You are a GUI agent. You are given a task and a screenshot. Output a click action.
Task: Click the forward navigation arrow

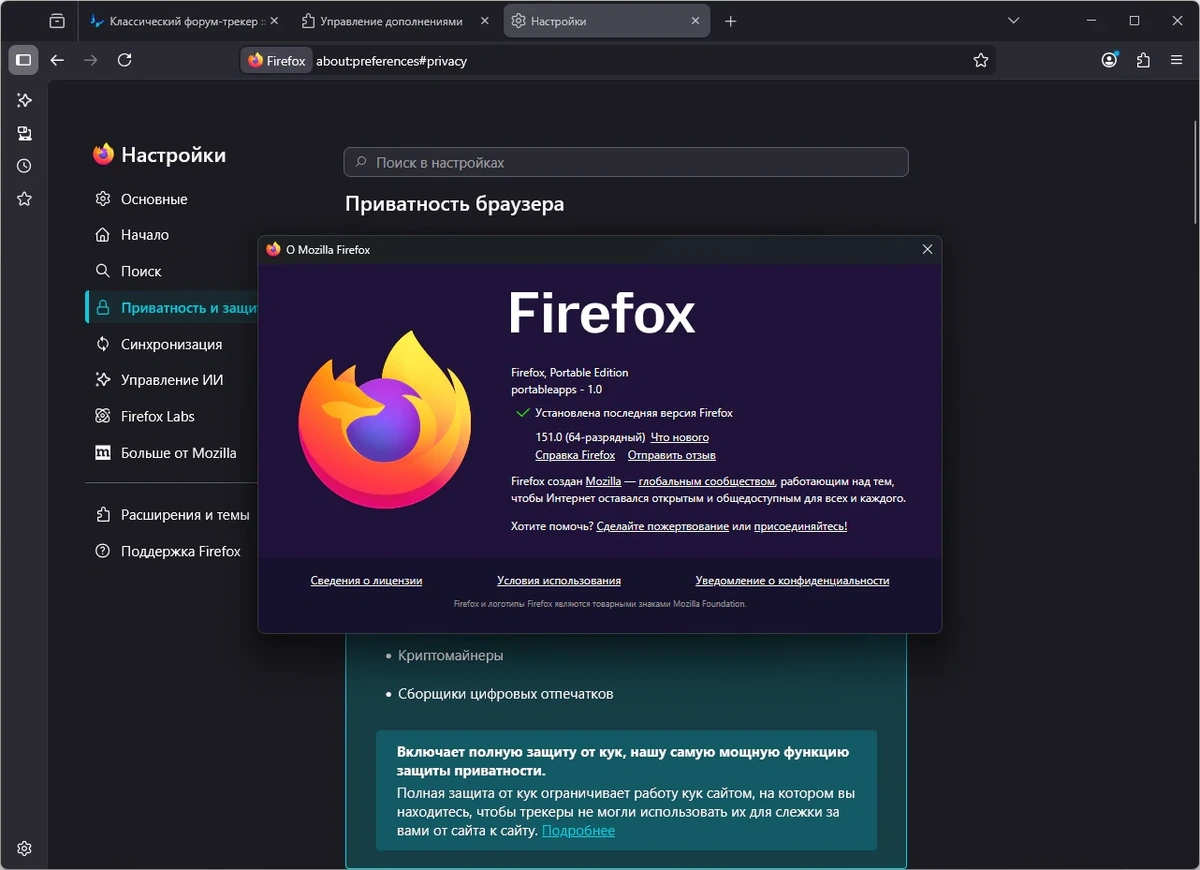pyautogui.click(x=91, y=60)
